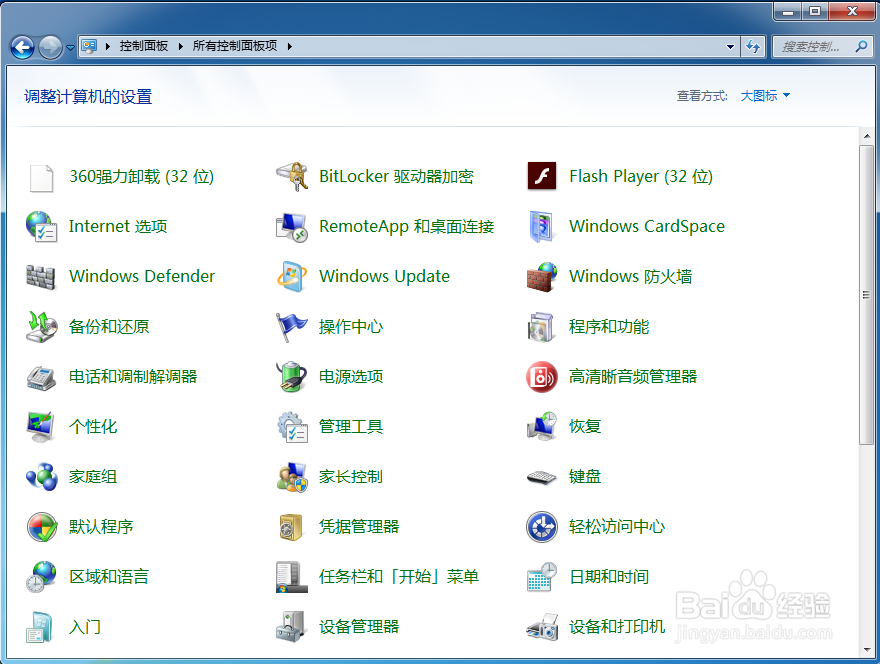Open the 区域和语言 globe icon
This screenshot has width=880, height=664.
[41, 577]
